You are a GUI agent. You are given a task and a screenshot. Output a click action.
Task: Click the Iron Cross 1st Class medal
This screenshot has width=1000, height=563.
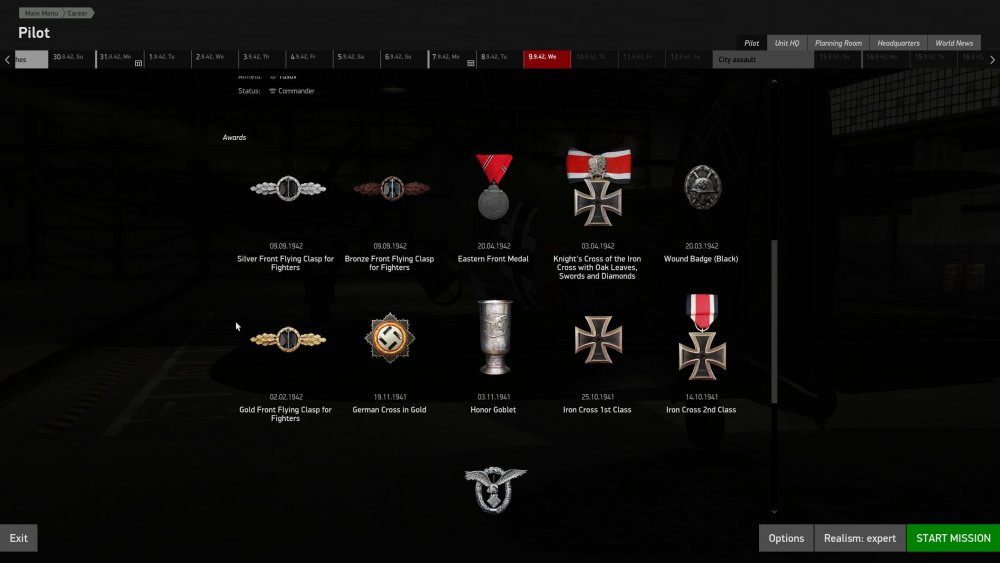click(x=598, y=339)
